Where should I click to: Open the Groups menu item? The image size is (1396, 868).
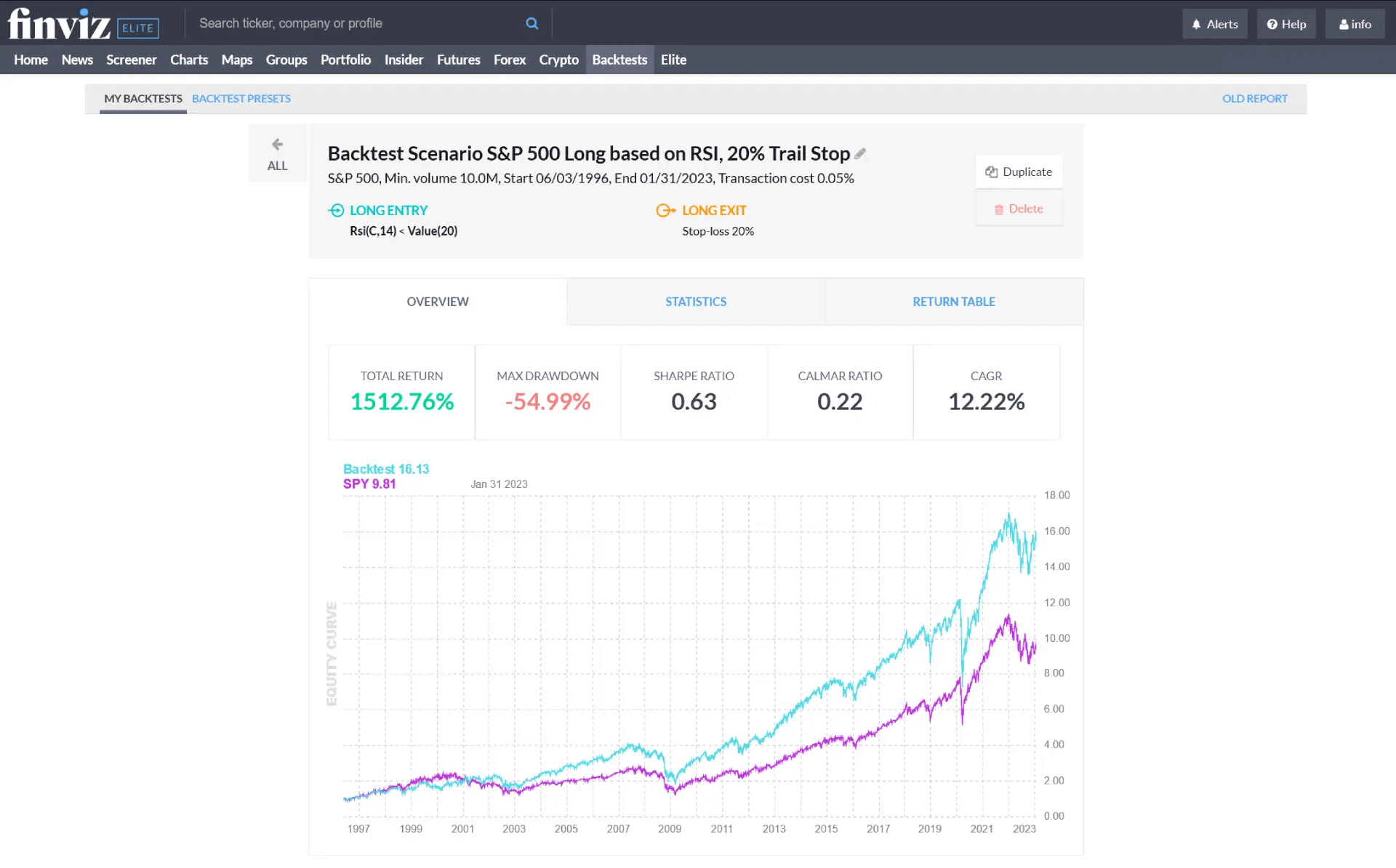click(286, 60)
